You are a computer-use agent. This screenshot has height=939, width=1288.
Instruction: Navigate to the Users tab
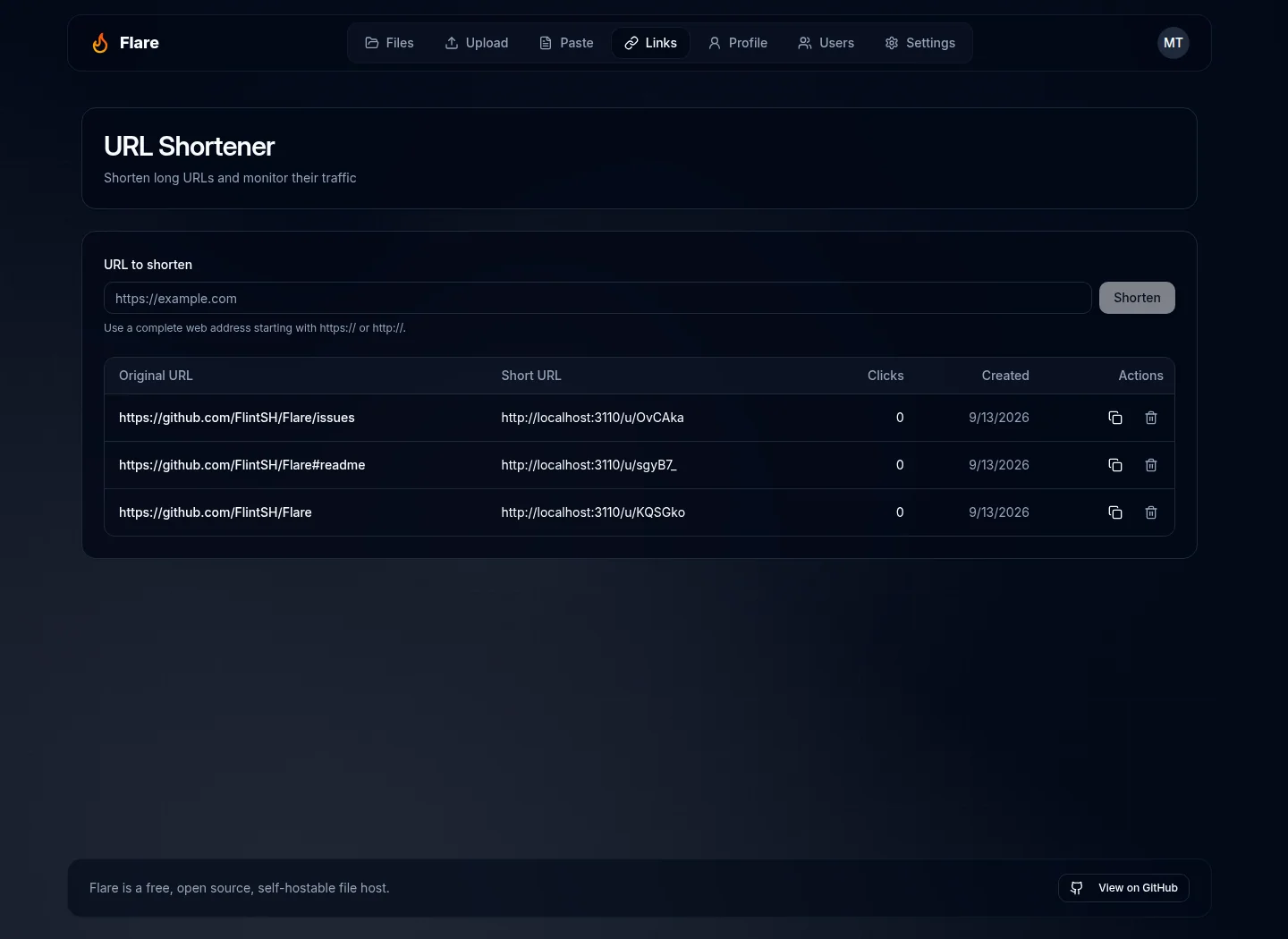826,43
